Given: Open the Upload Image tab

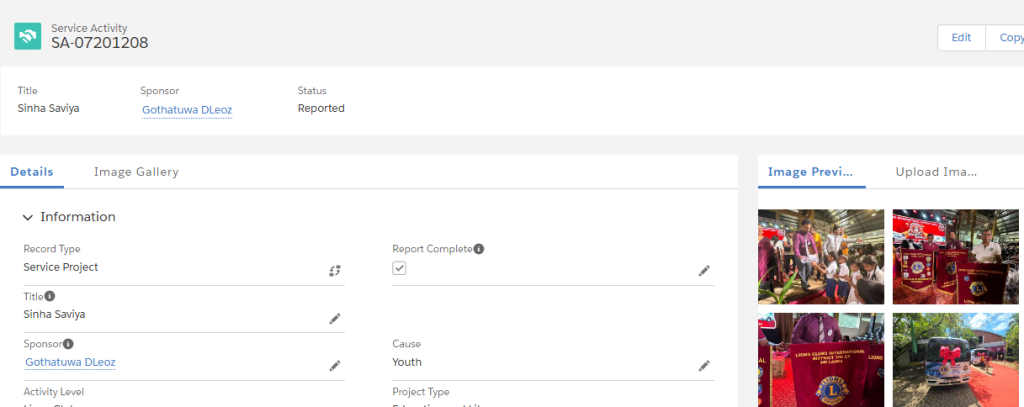Looking at the screenshot, I should pos(936,172).
